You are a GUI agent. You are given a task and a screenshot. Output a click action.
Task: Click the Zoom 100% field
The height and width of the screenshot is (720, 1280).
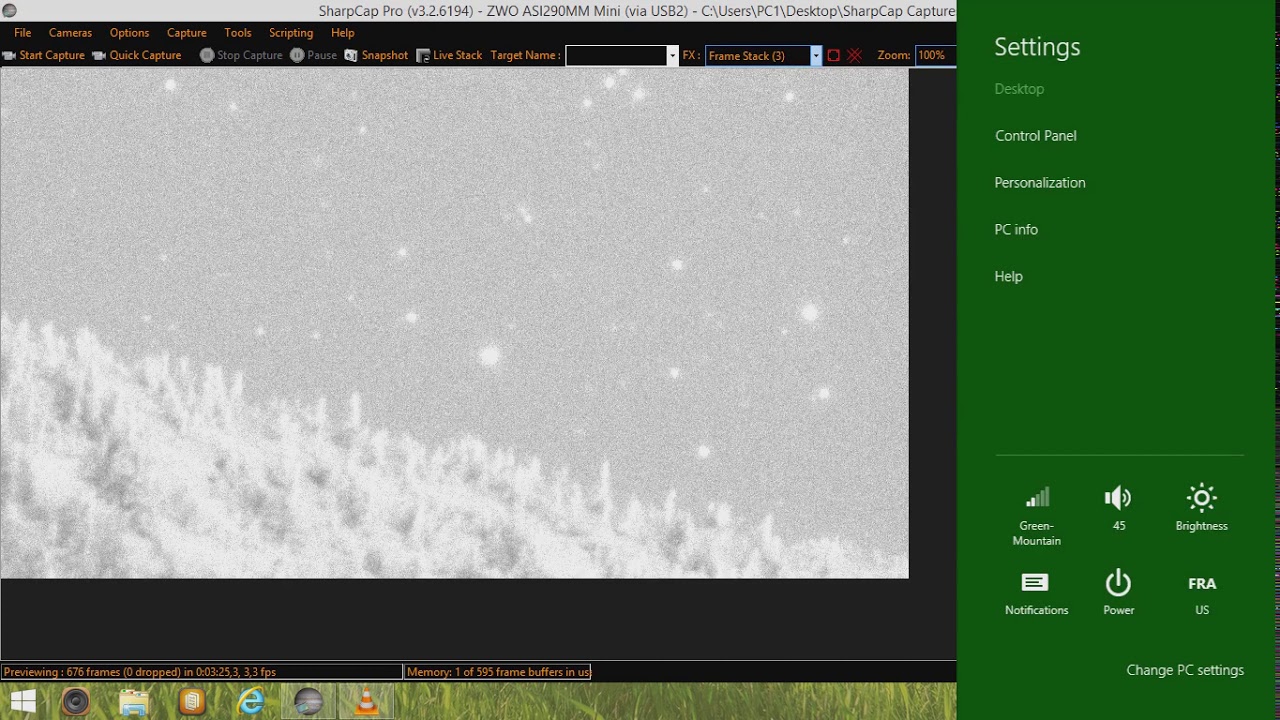click(x=935, y=56)
